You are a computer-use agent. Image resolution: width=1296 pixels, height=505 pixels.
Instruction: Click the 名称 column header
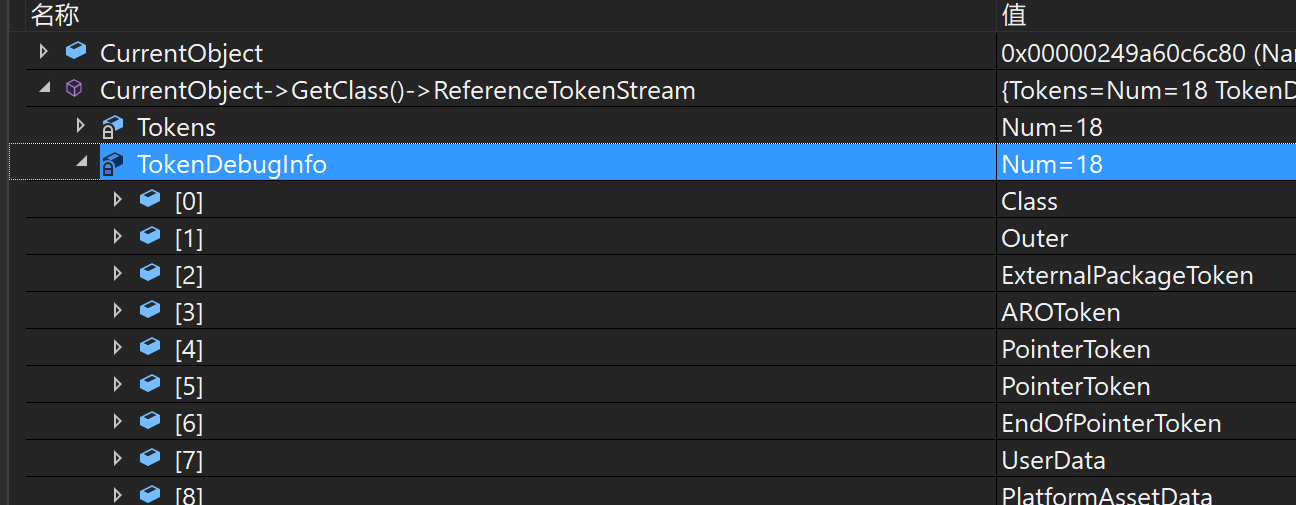coord(55,15)
